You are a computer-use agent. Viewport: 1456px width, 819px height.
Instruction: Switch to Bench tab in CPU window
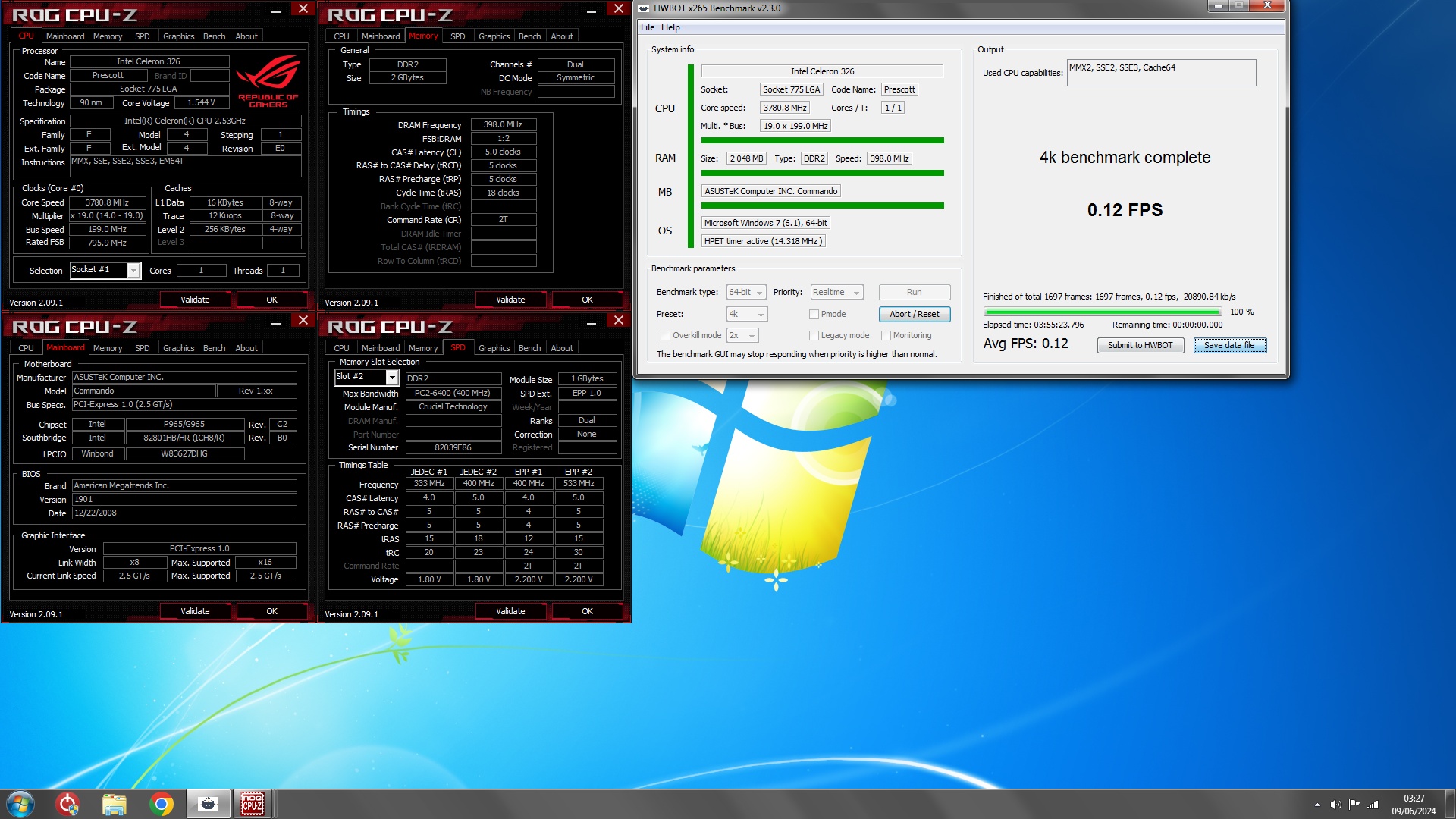(214, 36)
